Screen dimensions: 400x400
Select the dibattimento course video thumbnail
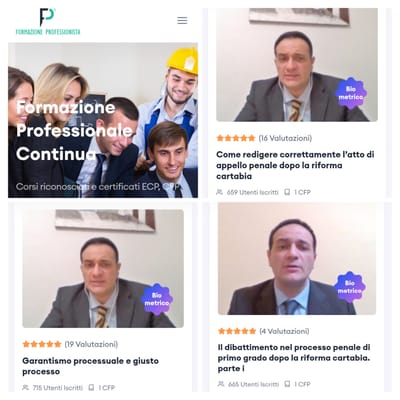297,258
